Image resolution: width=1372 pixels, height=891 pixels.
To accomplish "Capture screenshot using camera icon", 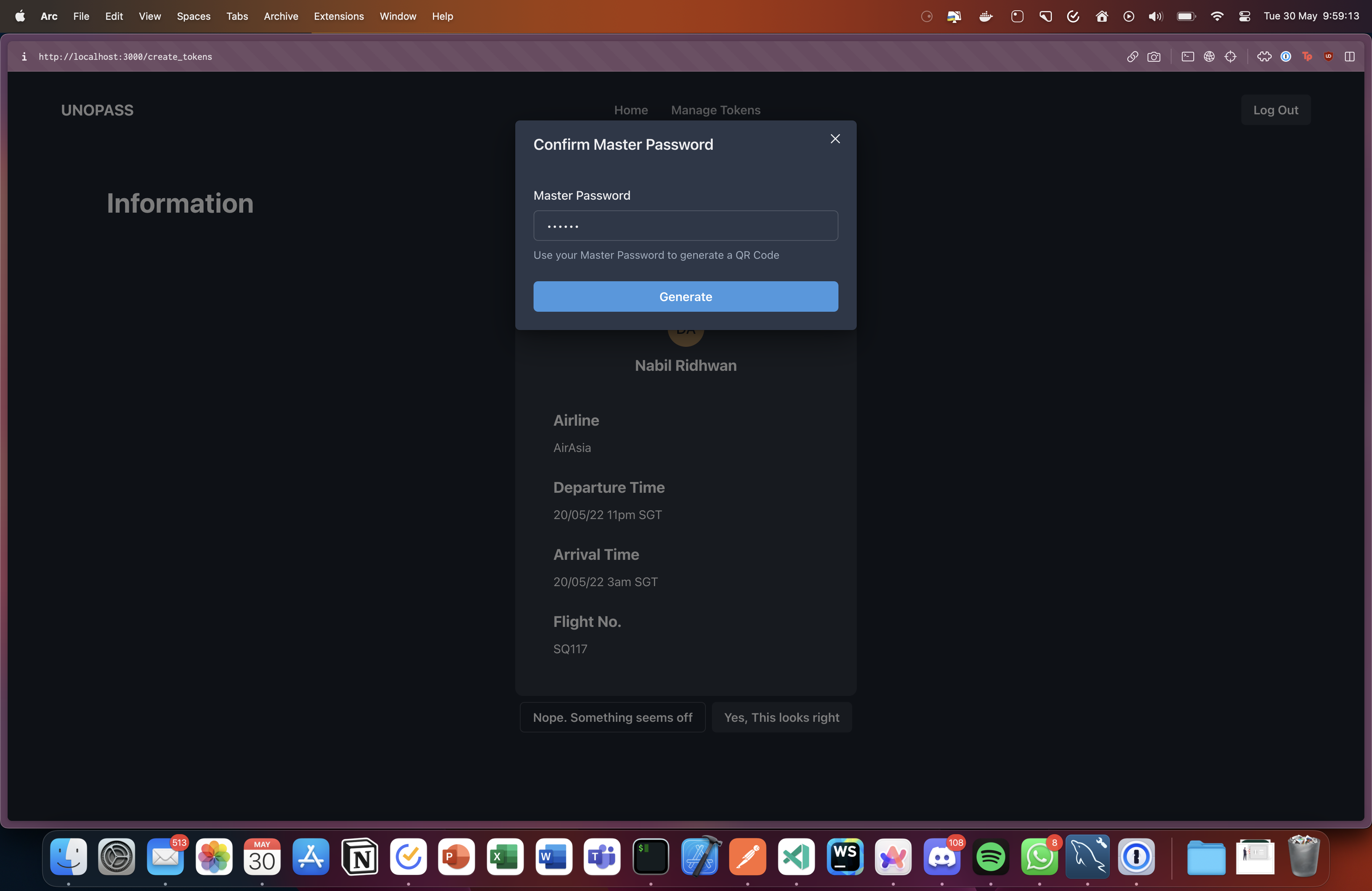I will 1154,56.
